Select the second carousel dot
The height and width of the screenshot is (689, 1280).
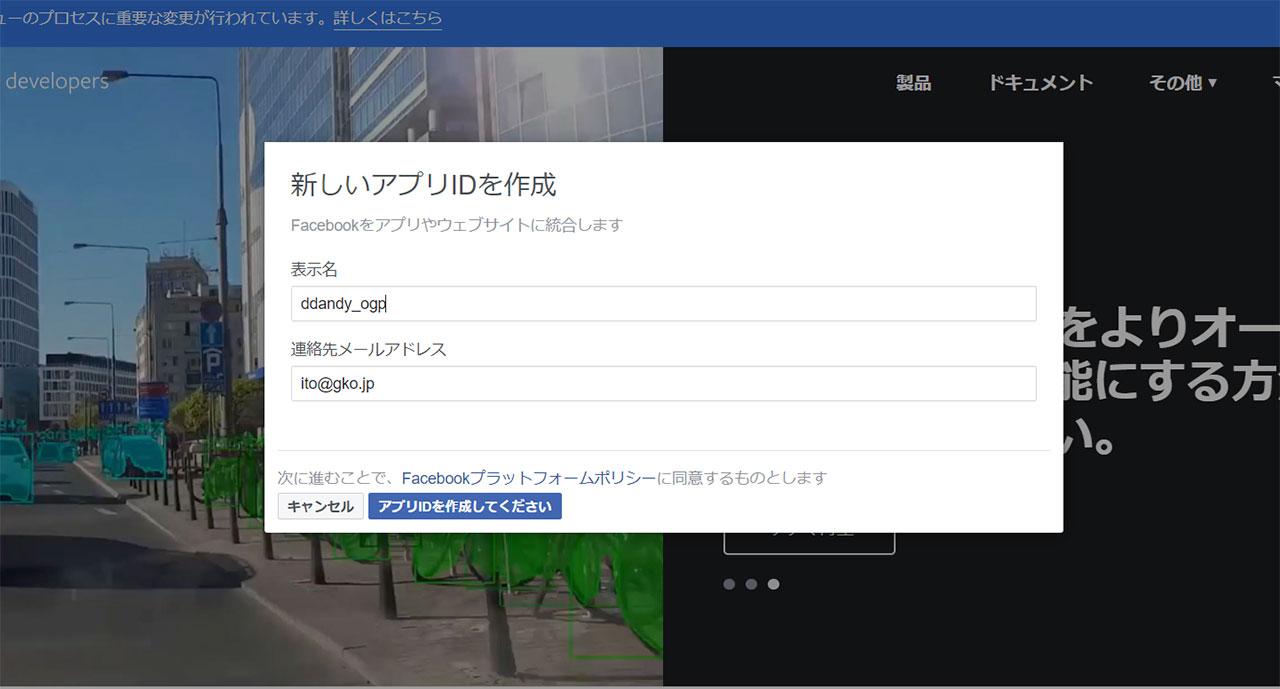tap(751, 584)
